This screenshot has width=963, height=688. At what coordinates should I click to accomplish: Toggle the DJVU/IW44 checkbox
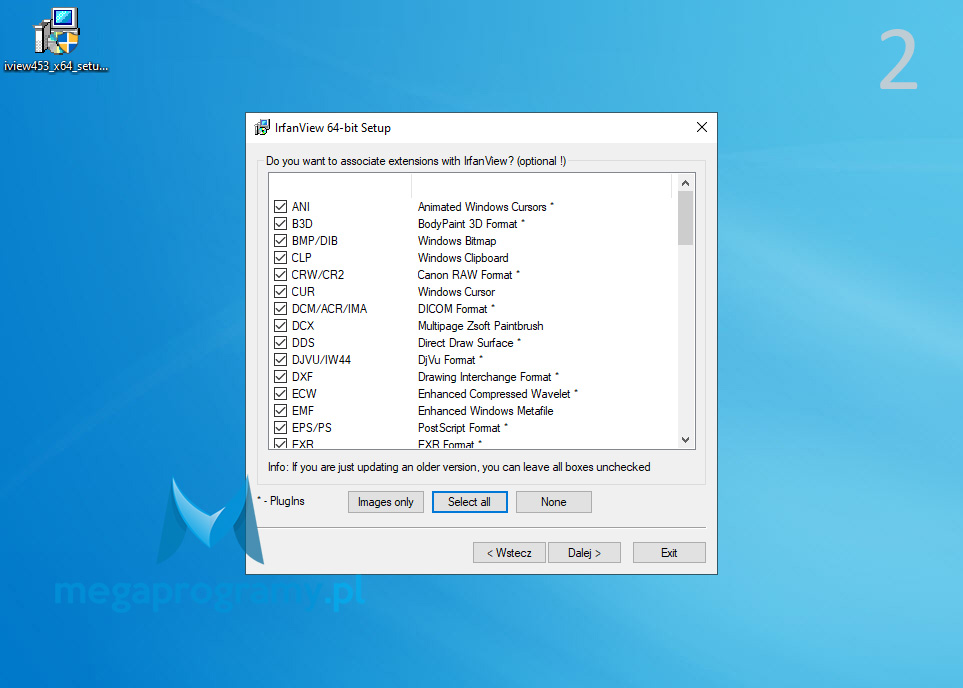click(x=281, y=359)
